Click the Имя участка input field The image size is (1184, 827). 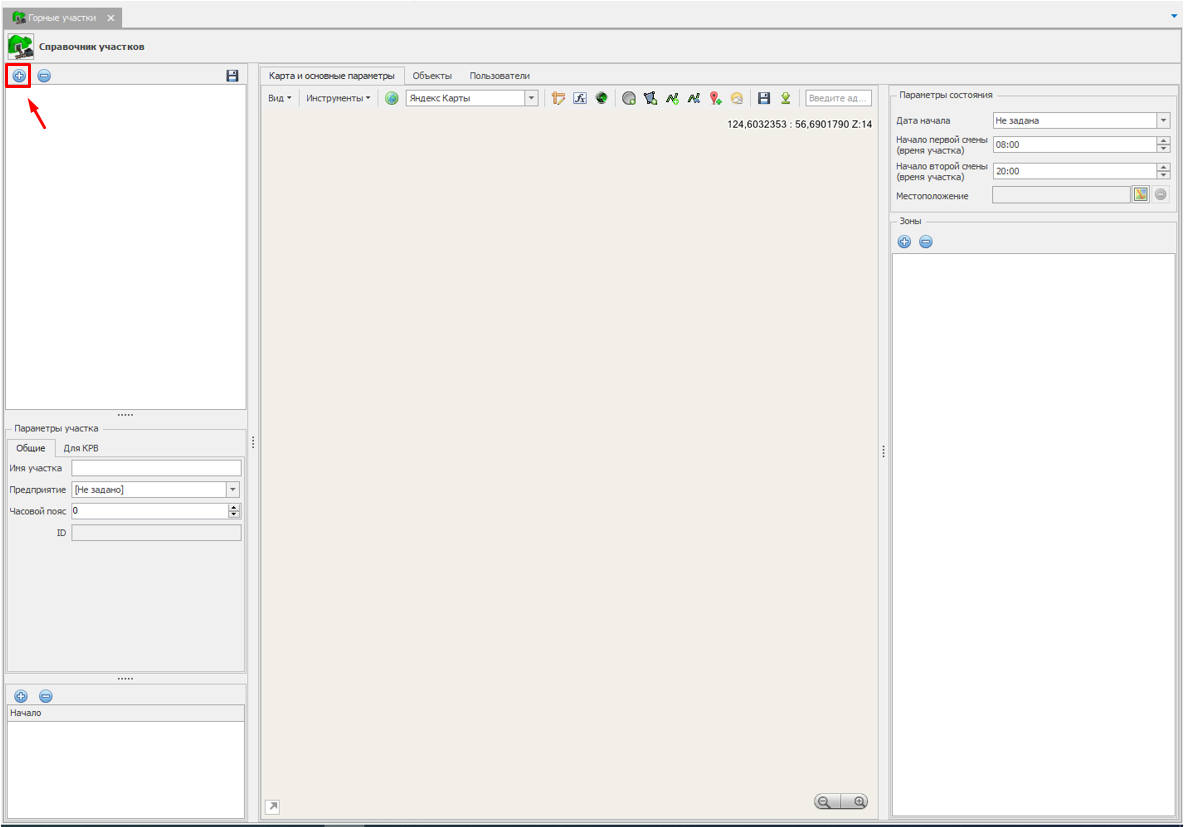click(156, 468)
